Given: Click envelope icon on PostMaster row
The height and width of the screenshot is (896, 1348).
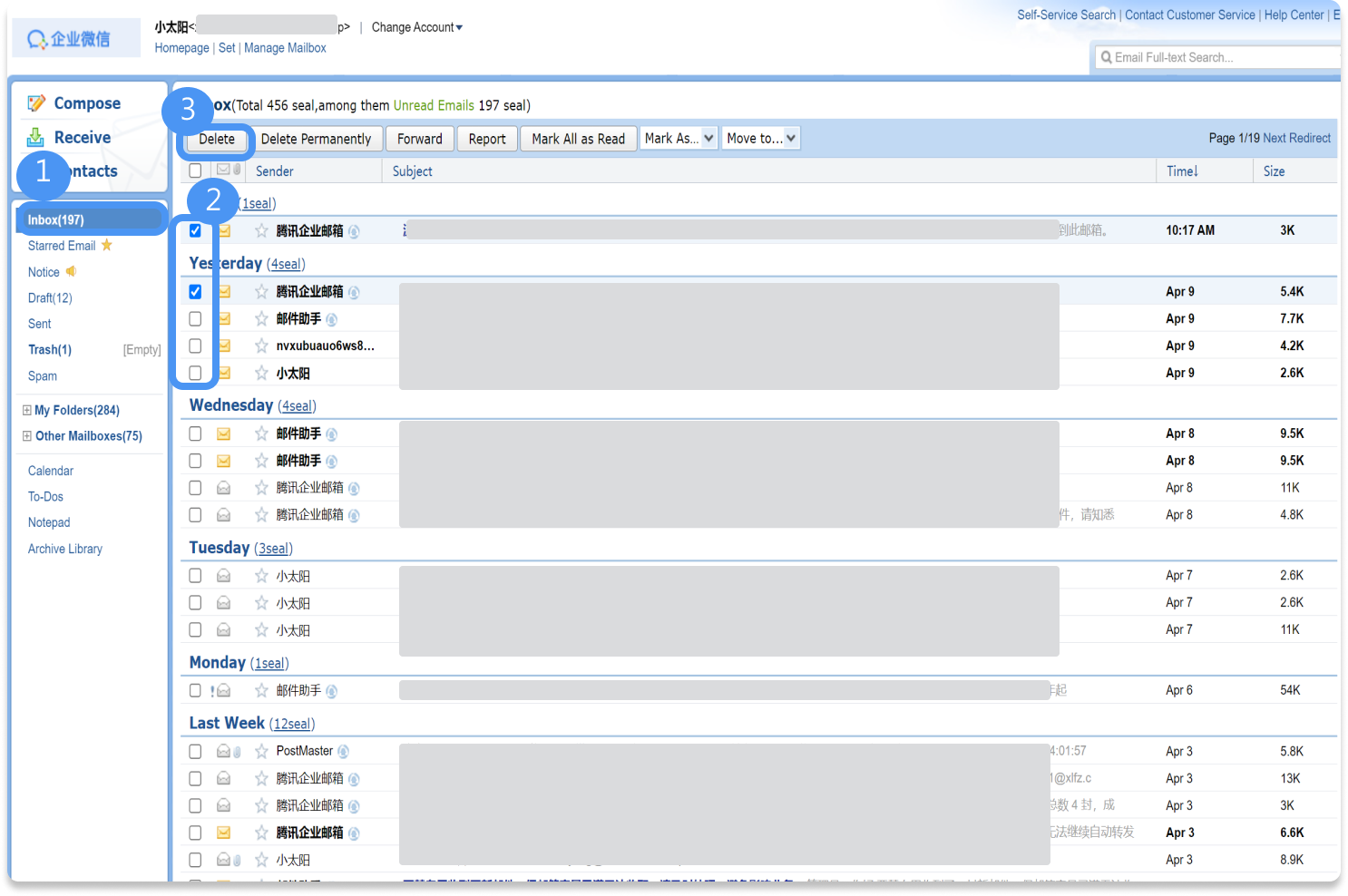Looking at the screenshot, I should pyautogui.click(x=223, y=751).
